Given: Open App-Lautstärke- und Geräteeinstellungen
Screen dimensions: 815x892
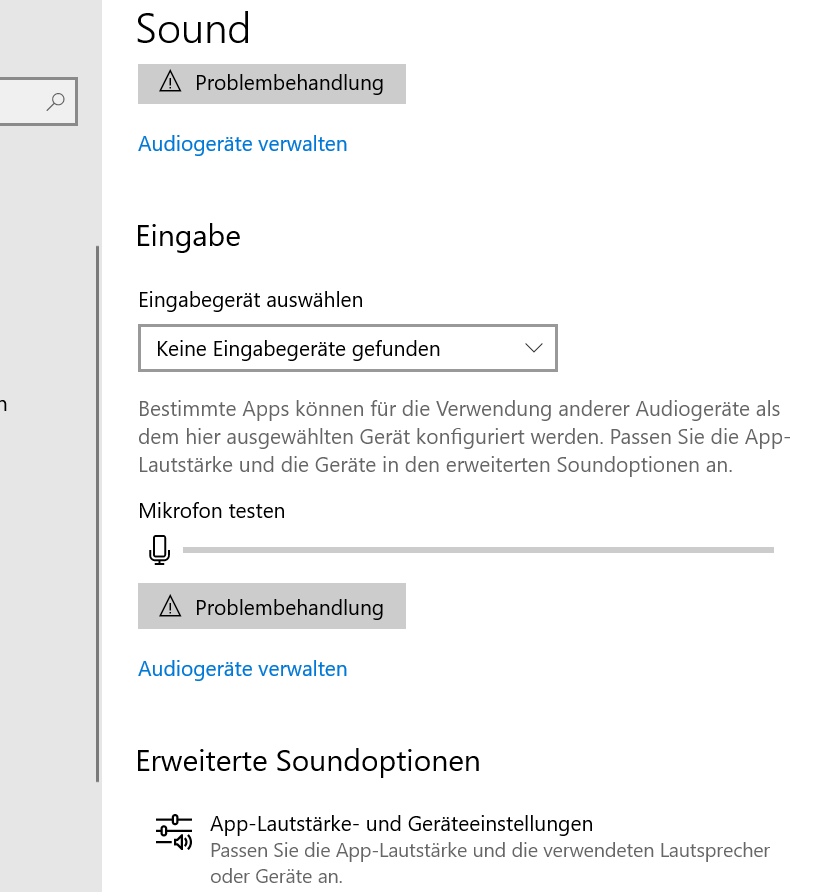Looking at the screenshot, I should [401, 824].
